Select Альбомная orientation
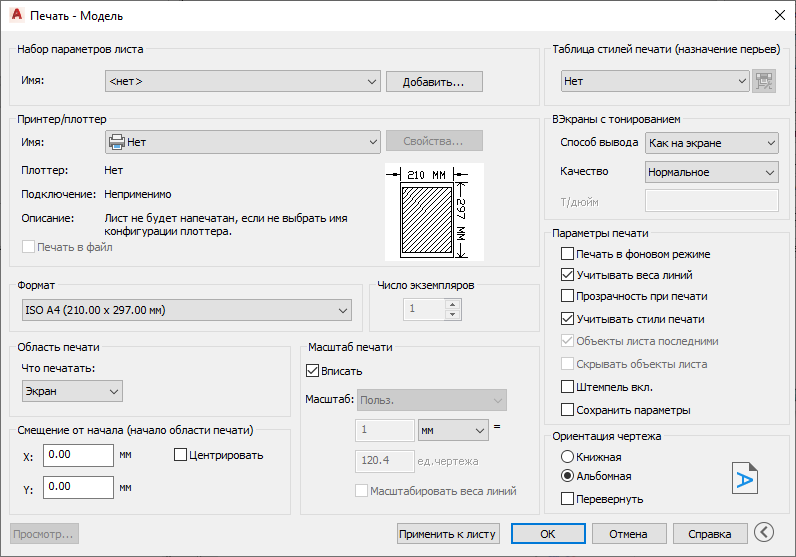Screen dimensions: 796x557 click(567, 476)
